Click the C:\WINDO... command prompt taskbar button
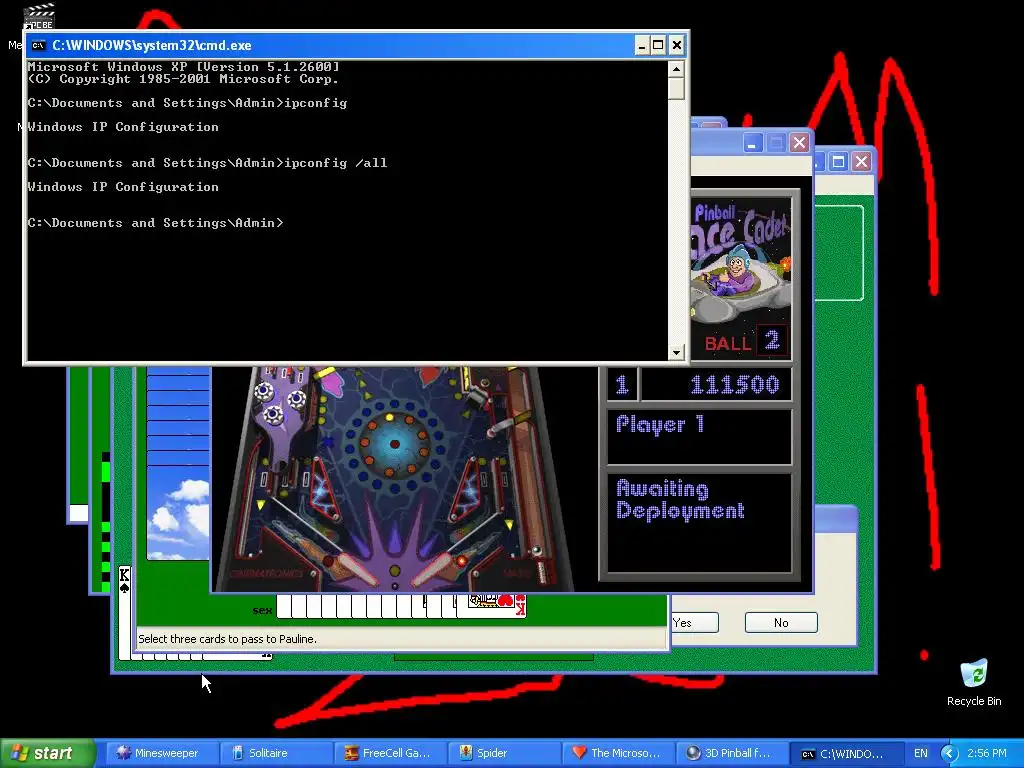Viewport: 1024px width, 768px height. (x=846, y=753)
